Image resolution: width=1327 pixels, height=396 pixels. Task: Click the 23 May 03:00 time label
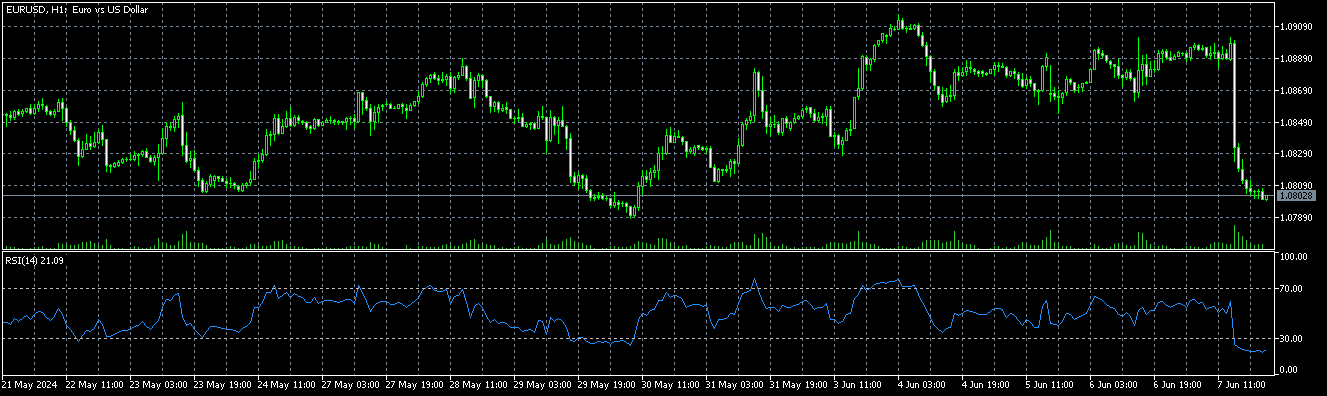(x=159, y=384)
